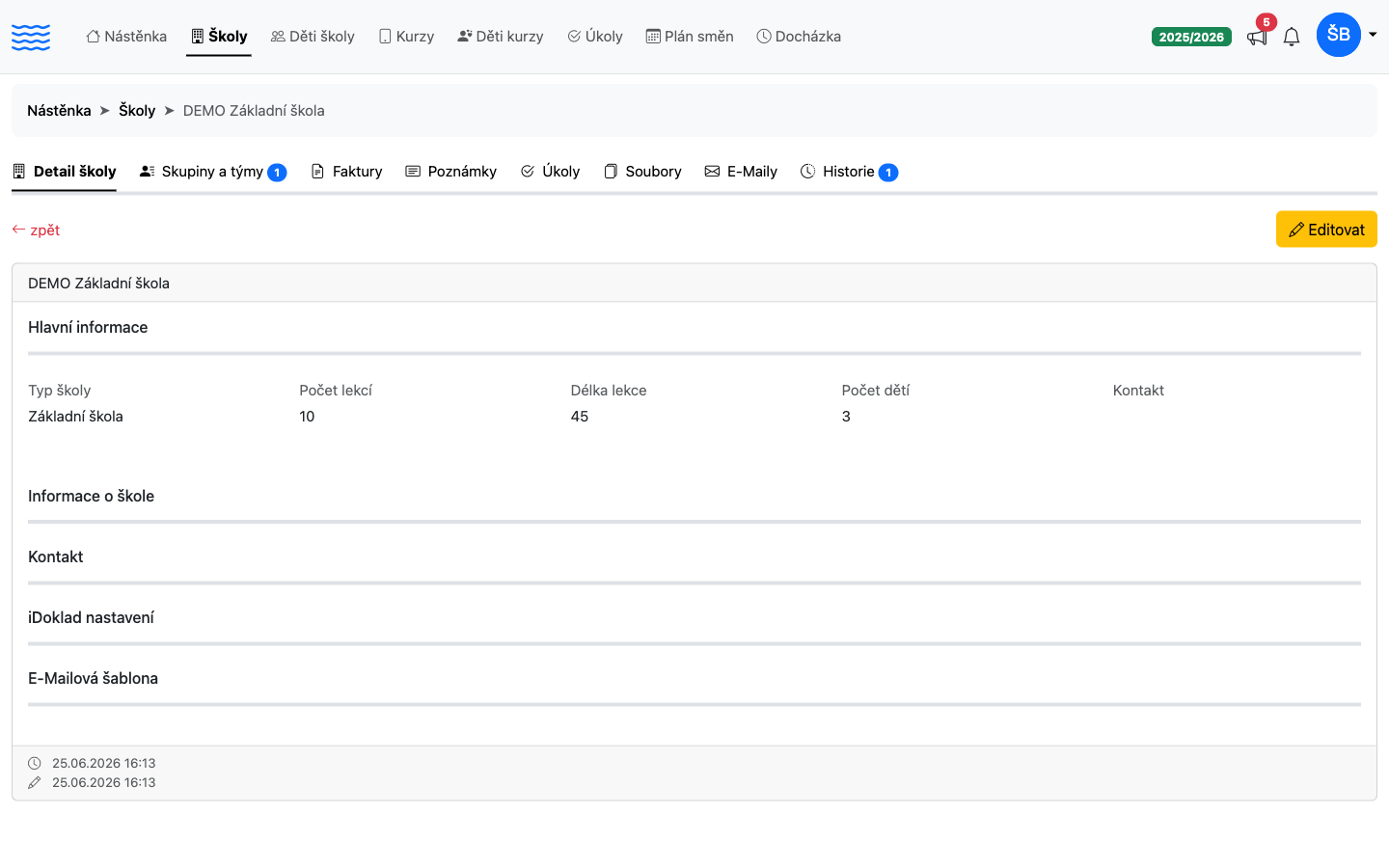Image resolution: width=1389 pixels, height=868 pixels.
Task: Open the Poznámky tab
Action: (450, 172)
